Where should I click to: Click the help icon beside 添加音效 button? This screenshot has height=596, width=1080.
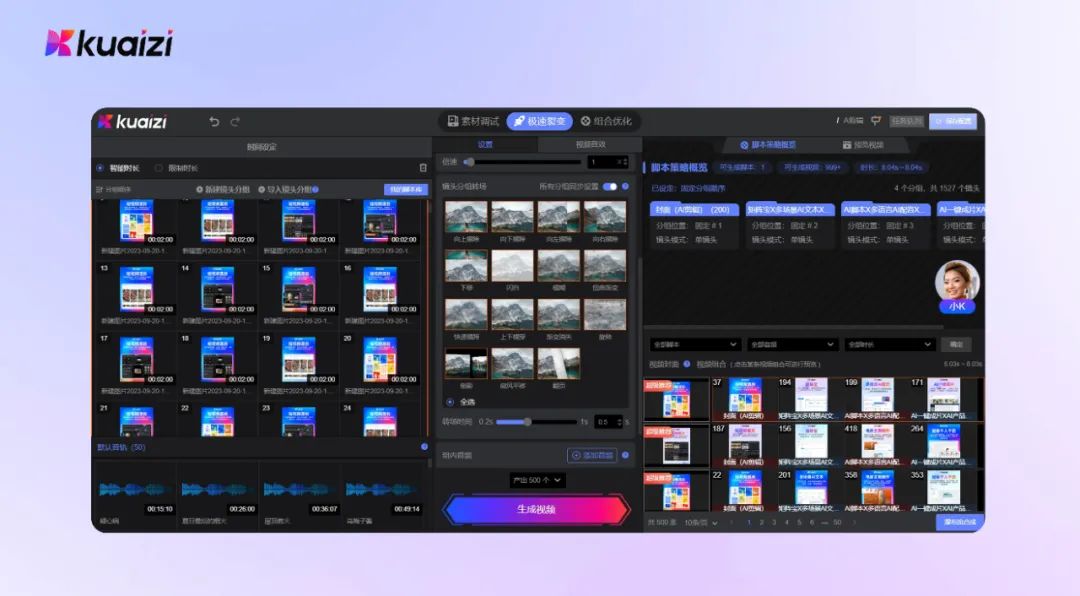(x=625, y=455)
